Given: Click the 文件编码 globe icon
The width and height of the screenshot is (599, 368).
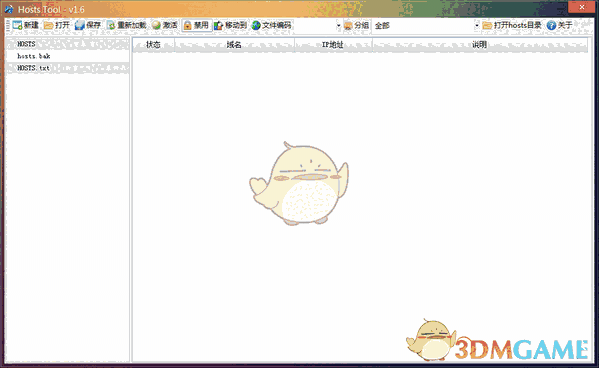Looking at the screenshot, I should tap(256, 26).
